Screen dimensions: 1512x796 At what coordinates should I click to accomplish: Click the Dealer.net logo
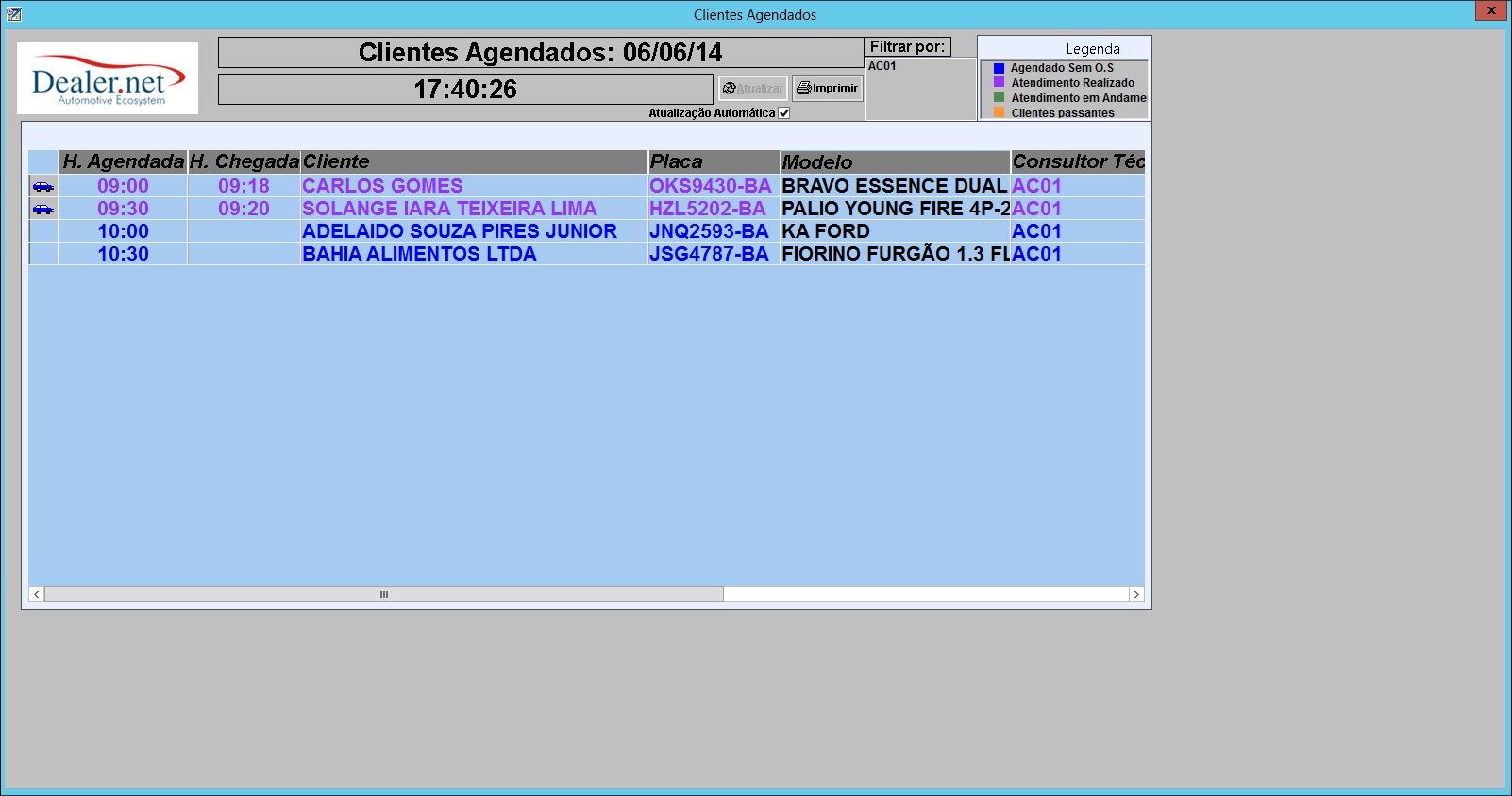click(108, 78)
